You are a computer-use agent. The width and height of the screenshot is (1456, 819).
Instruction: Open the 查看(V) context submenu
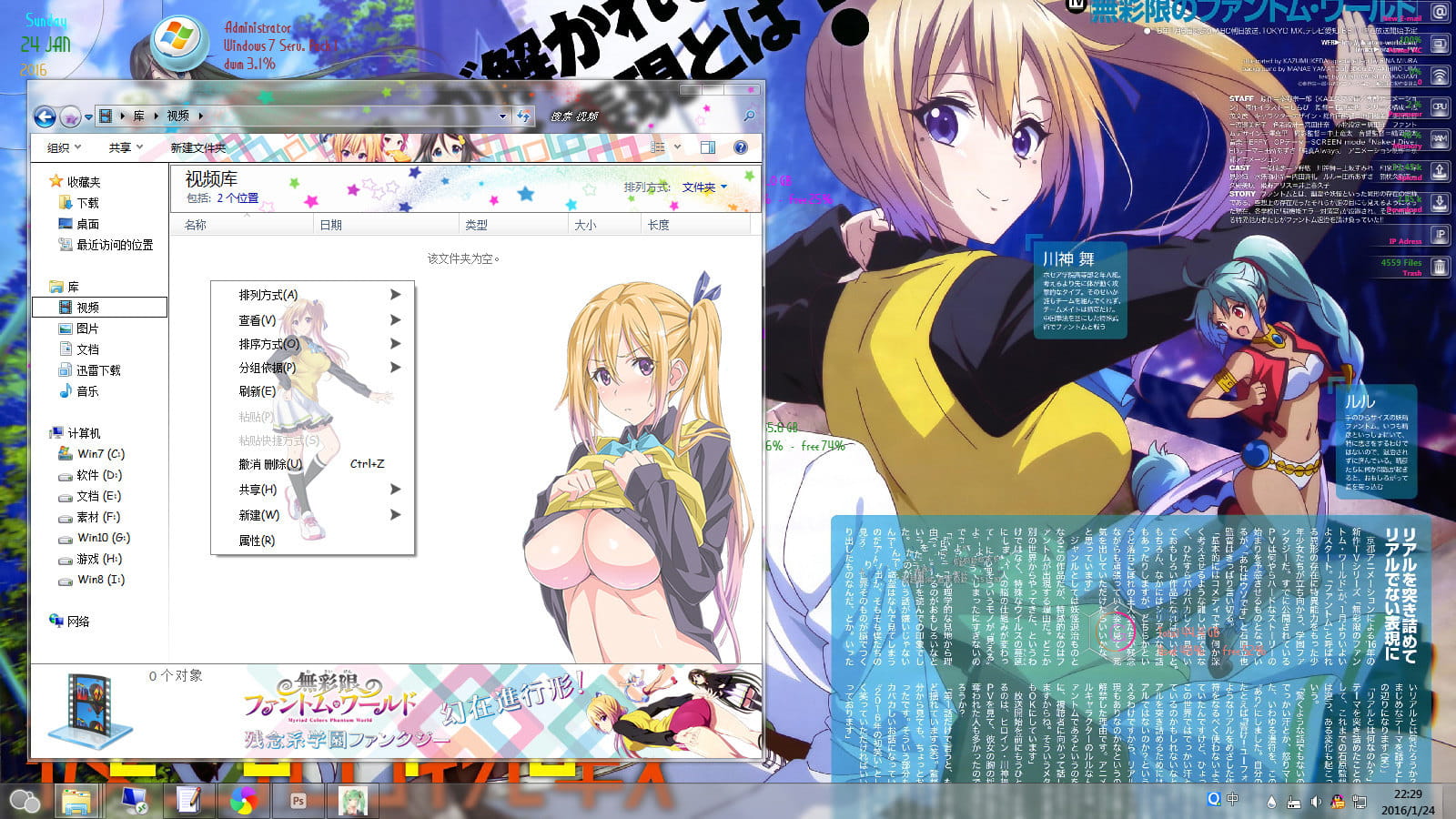[313, 320]
